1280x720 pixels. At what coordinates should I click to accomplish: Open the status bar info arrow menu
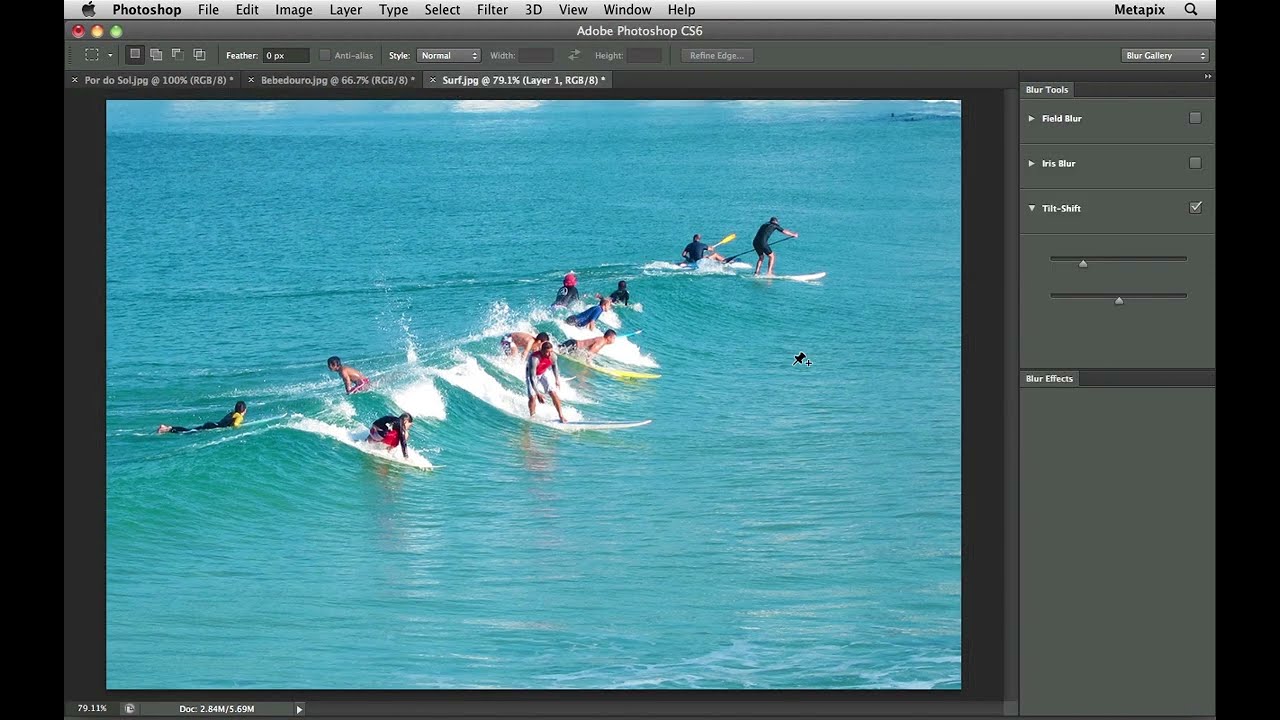pos(299,709)
